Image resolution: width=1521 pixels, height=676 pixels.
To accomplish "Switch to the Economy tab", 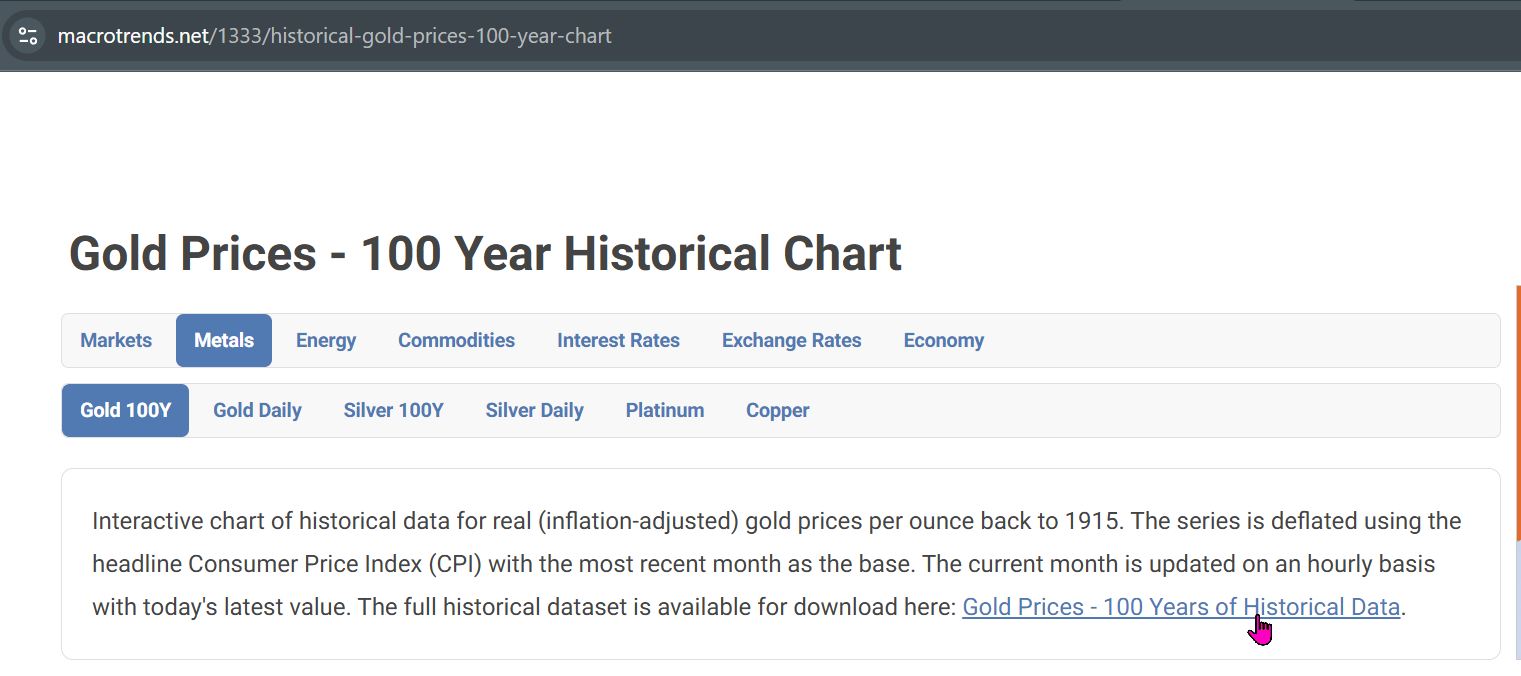I will click(943, 340).
